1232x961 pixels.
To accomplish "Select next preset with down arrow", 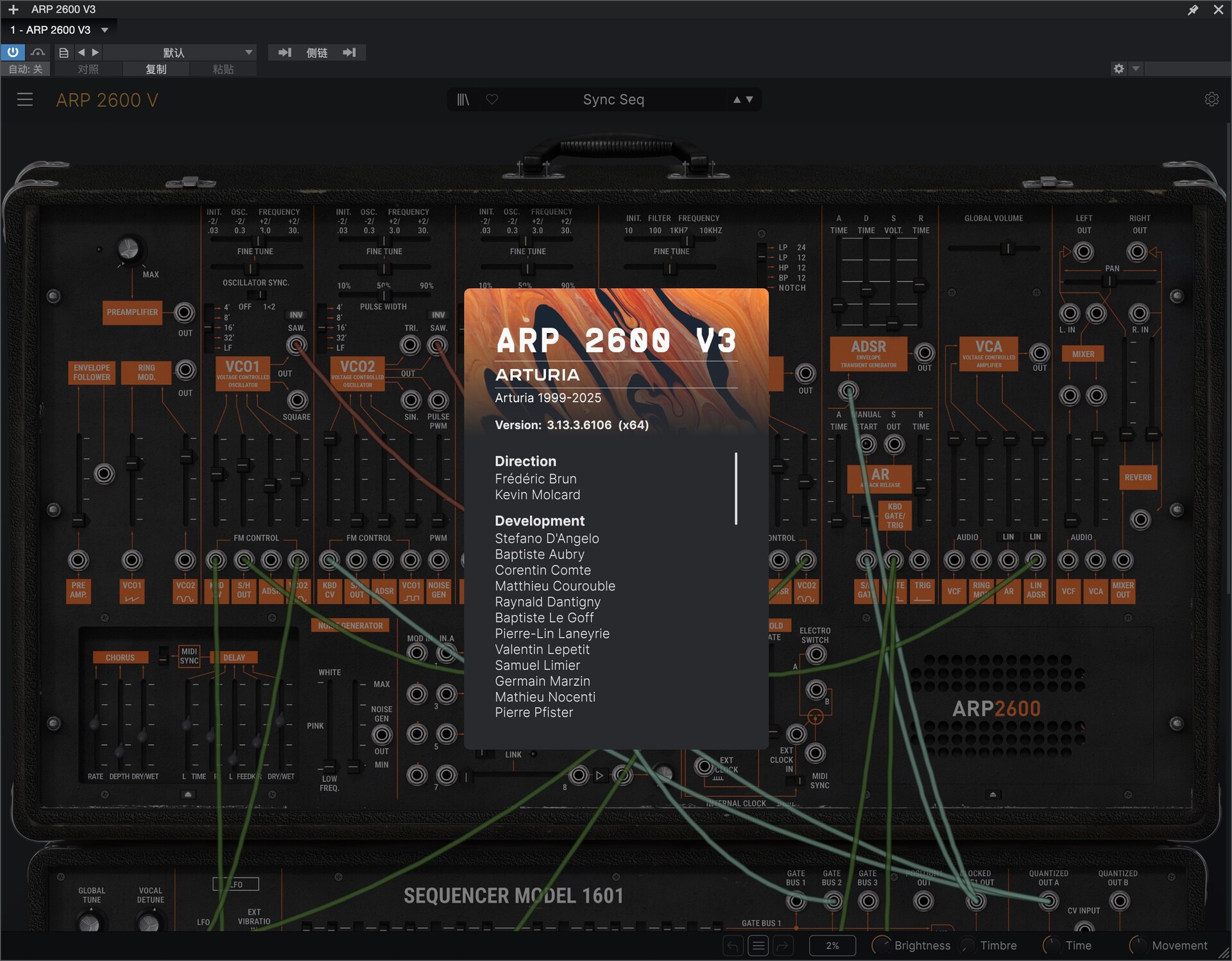I will click(749, 99).
